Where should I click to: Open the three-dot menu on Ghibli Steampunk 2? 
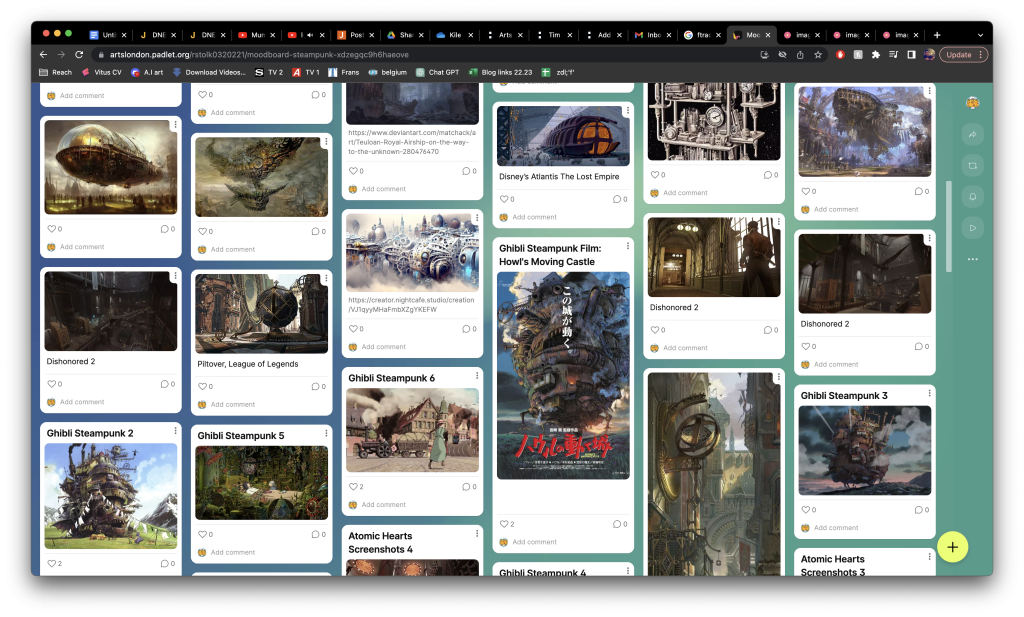click(x=175, y=431)
